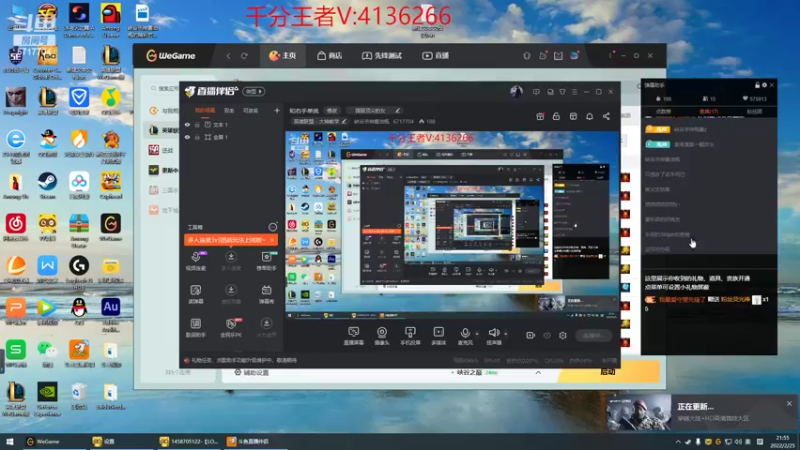Open 榜单助手 tool
The width and height of the screenshot is (800, 450).
click(x=266, y=261)
